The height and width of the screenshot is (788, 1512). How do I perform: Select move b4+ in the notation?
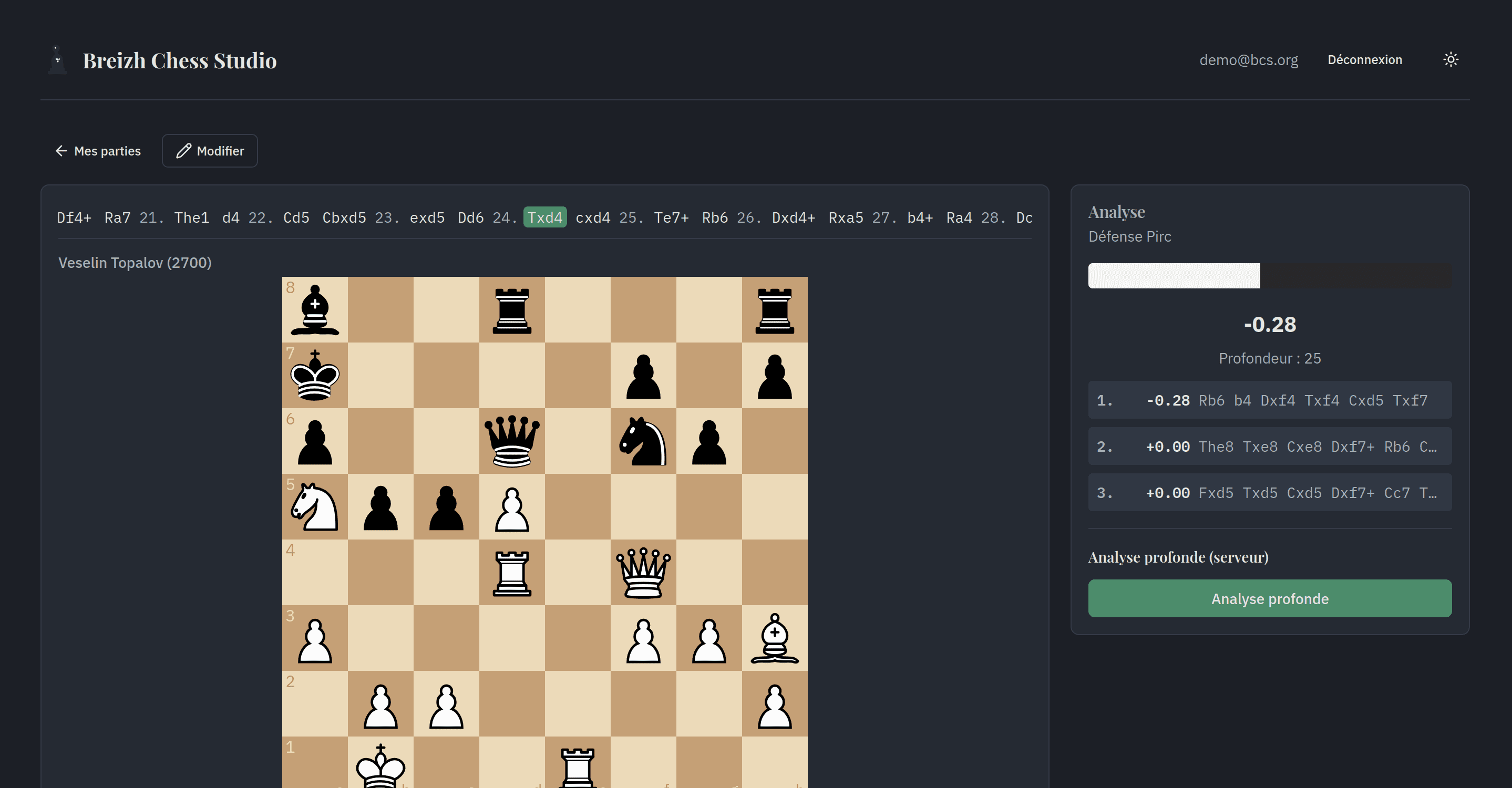click(x=920, y=217)
